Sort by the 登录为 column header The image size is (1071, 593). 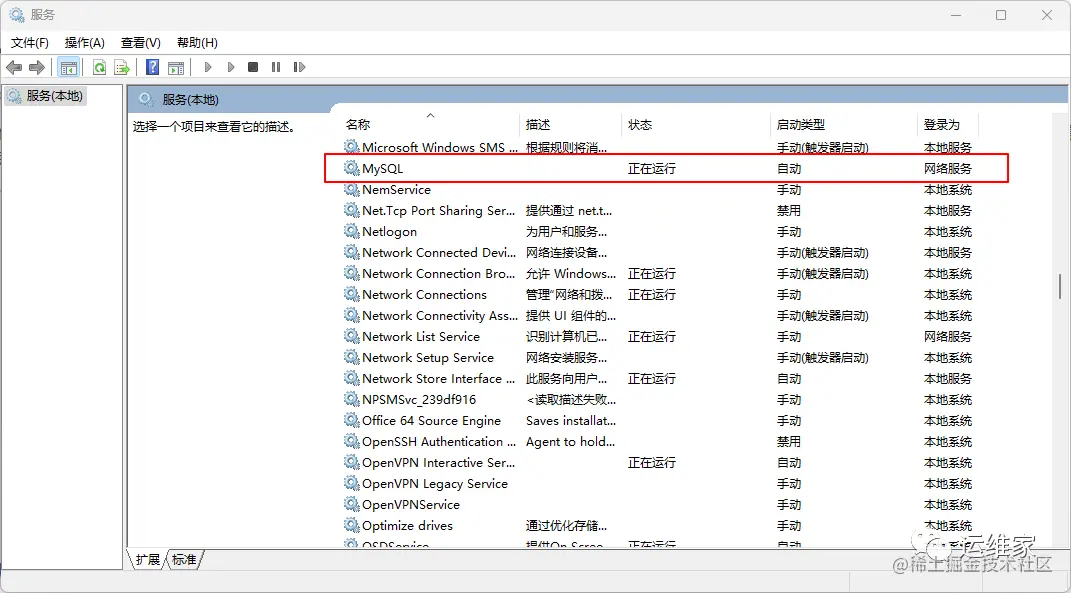point(942,124)
